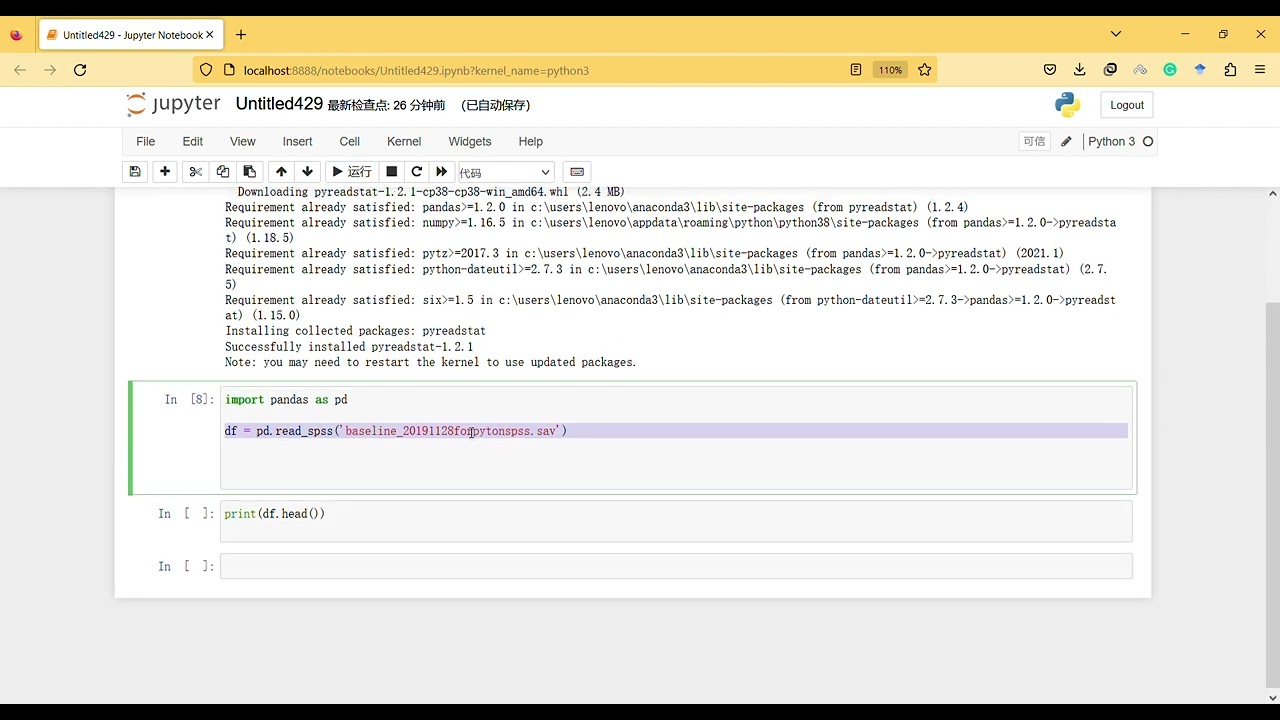Click the Jupyter logo
1280x720 pixels.
click(x=173, y=104)
